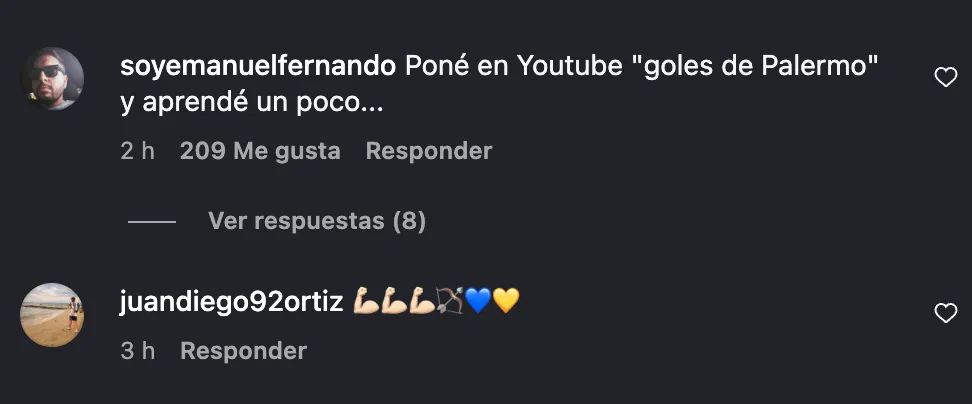Click the "y aprendé un poco..." text

pos(252,103)
